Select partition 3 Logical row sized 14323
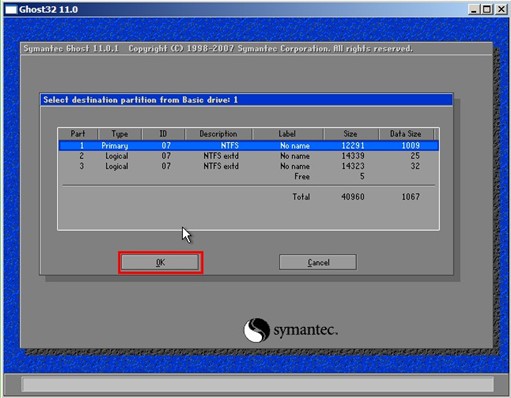 click(x=249, y=166)
